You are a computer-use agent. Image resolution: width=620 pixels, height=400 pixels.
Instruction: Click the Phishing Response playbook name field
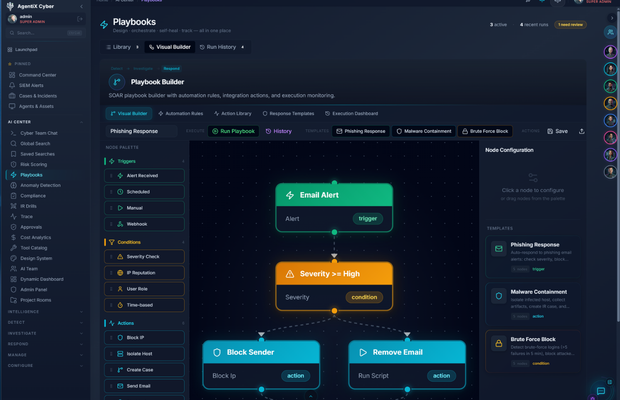pos(141,131)
